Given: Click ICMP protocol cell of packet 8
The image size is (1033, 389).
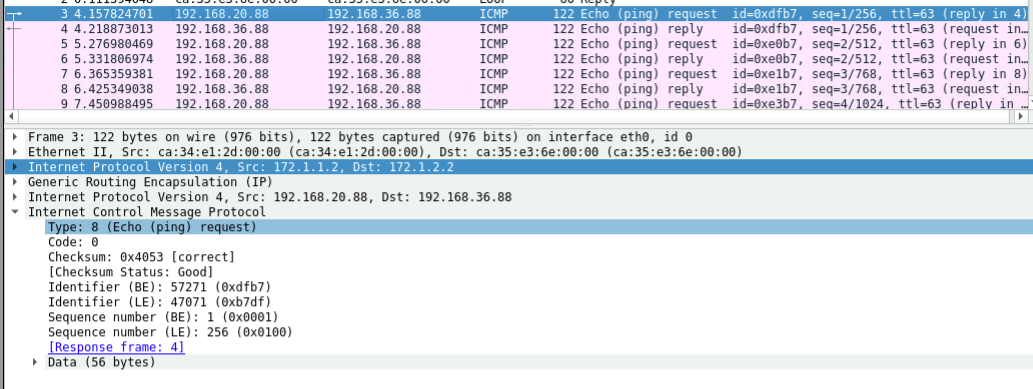Looking at the screenshot, I should pos(494,89).
